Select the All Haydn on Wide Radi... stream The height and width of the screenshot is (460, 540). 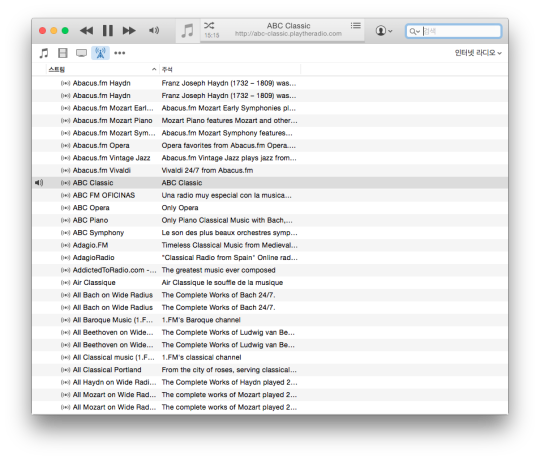click(x=270, y=382)
